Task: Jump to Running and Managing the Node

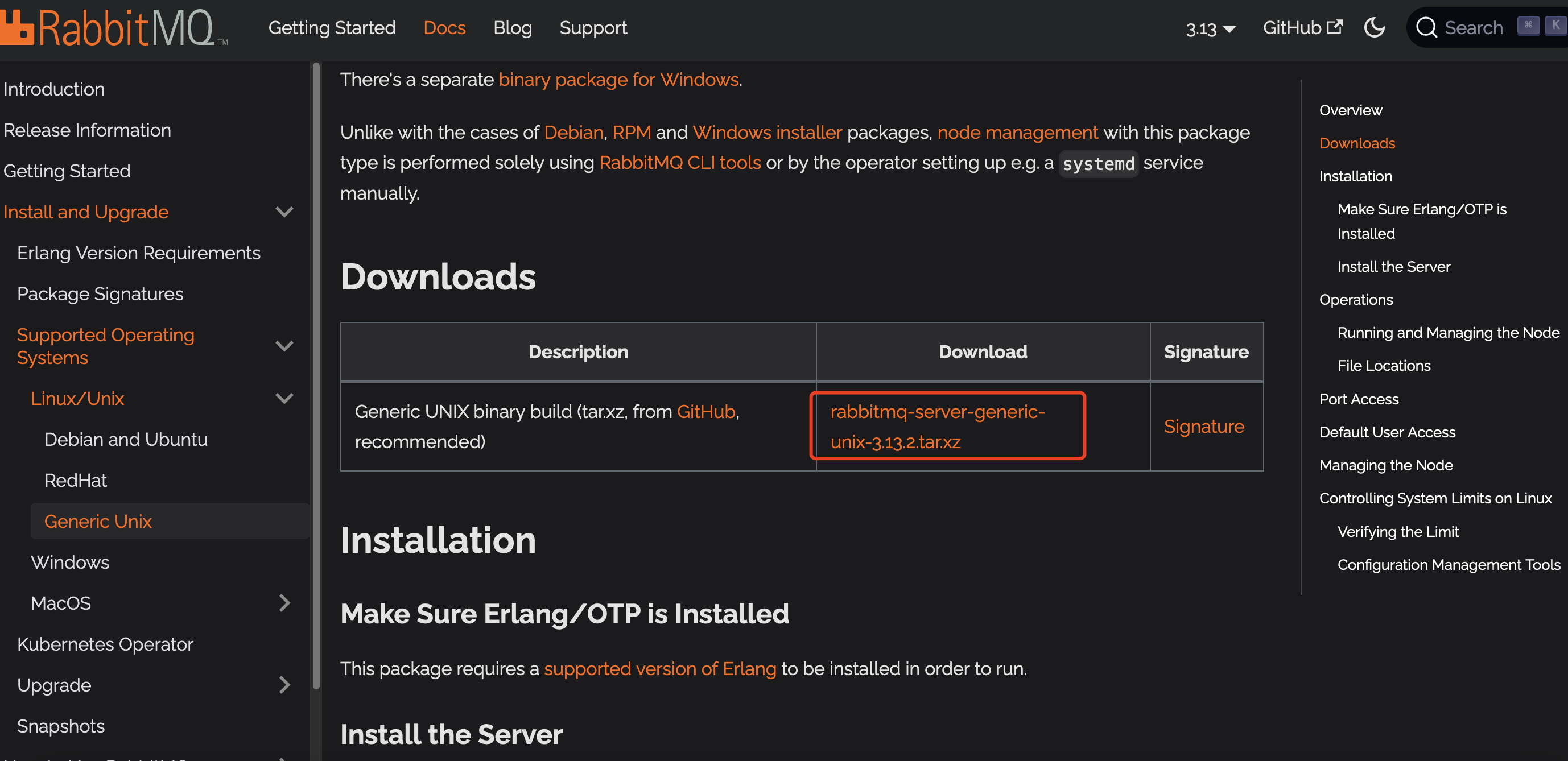Action: tap(1448, 332)
